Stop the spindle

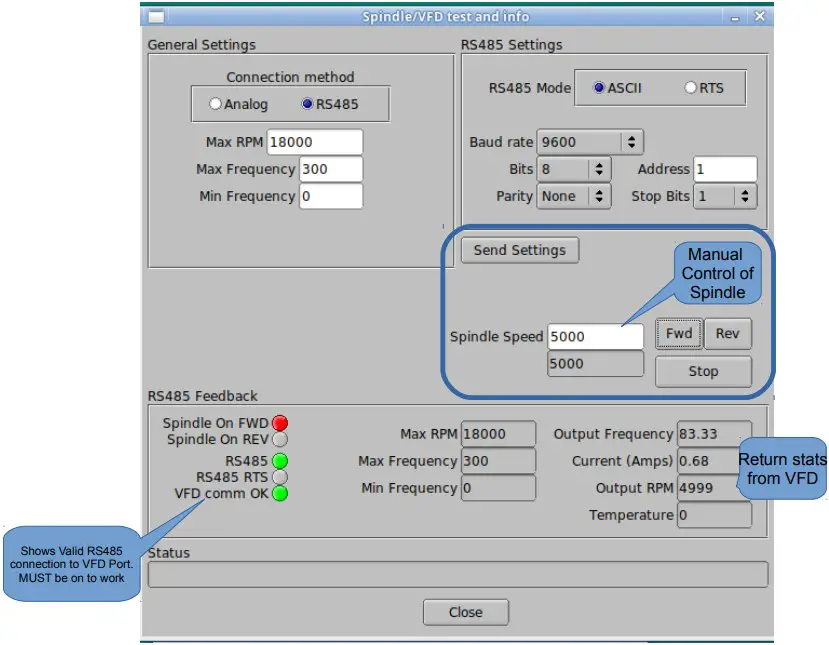click(703, 372)
